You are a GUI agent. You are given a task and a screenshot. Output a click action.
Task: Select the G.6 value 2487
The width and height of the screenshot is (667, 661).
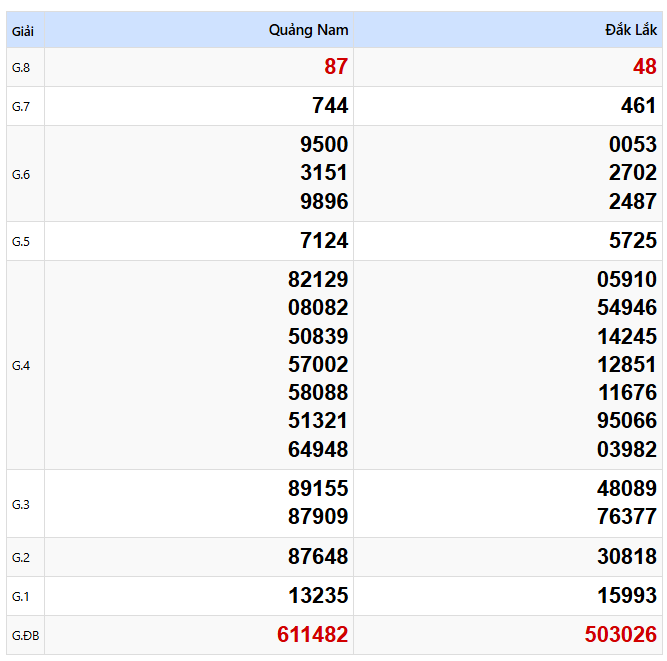click(633, 201)
